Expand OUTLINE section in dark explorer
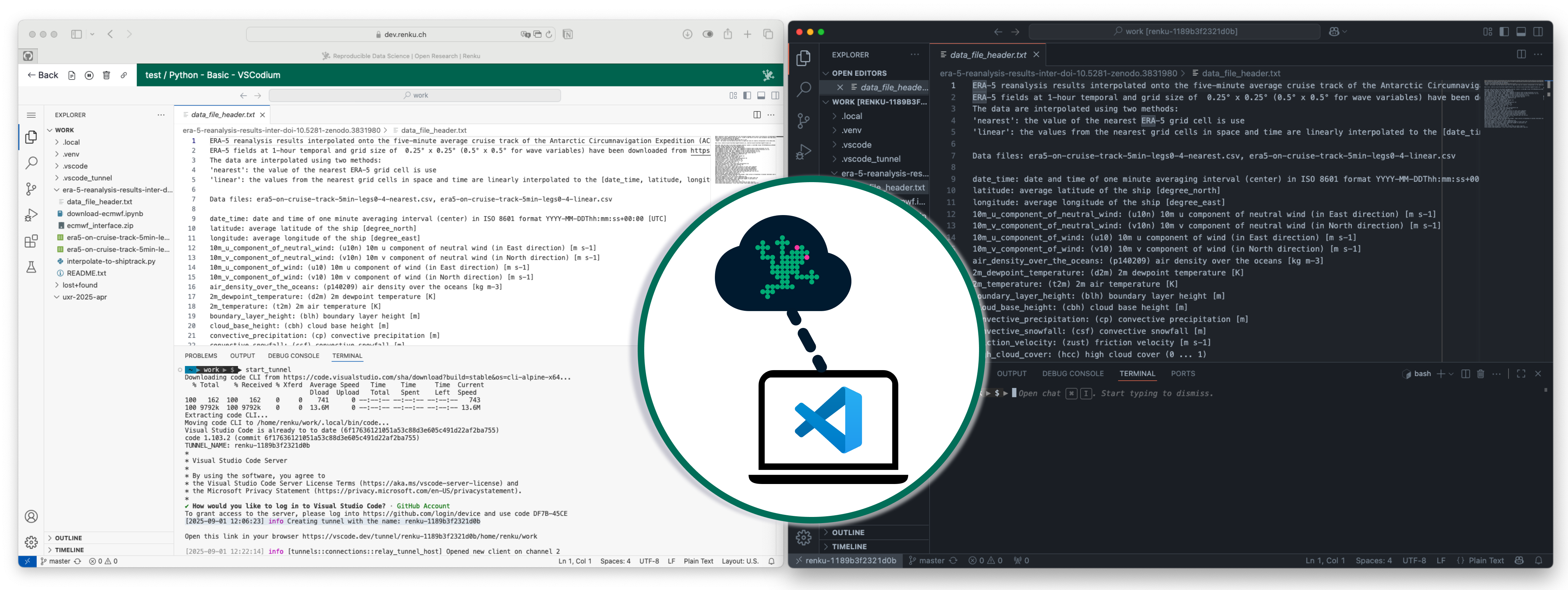The image size is (1568, 590). [x=848, y=532]
